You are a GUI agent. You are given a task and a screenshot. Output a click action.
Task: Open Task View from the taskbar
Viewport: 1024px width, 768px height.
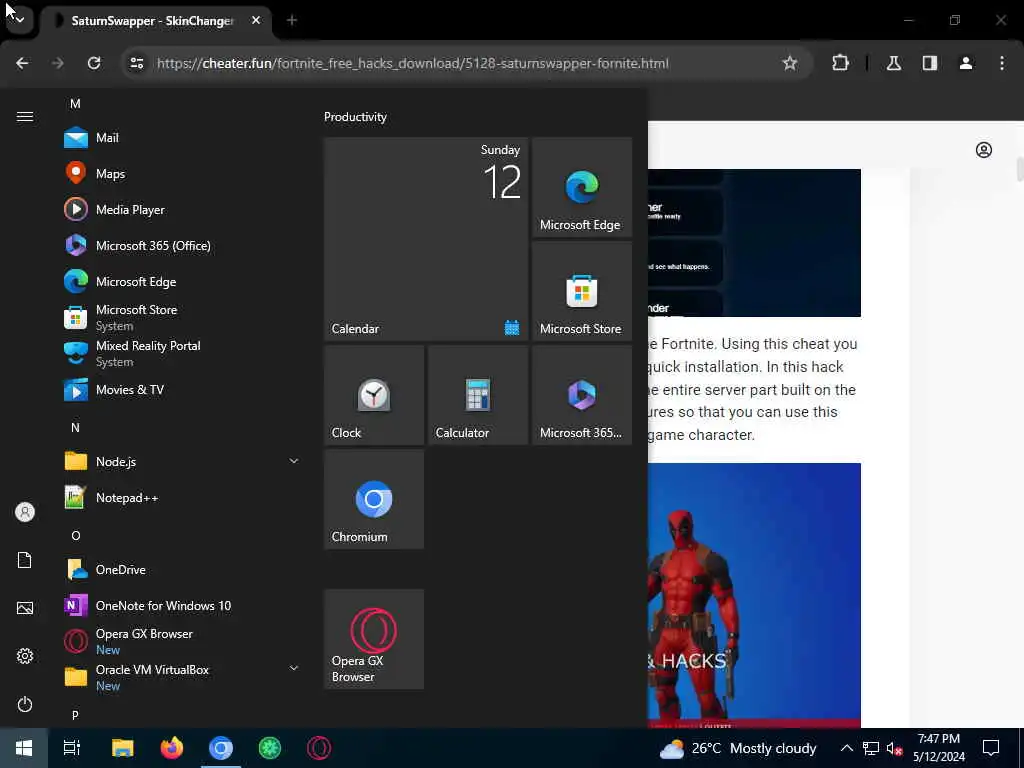(x=72, y=748)
